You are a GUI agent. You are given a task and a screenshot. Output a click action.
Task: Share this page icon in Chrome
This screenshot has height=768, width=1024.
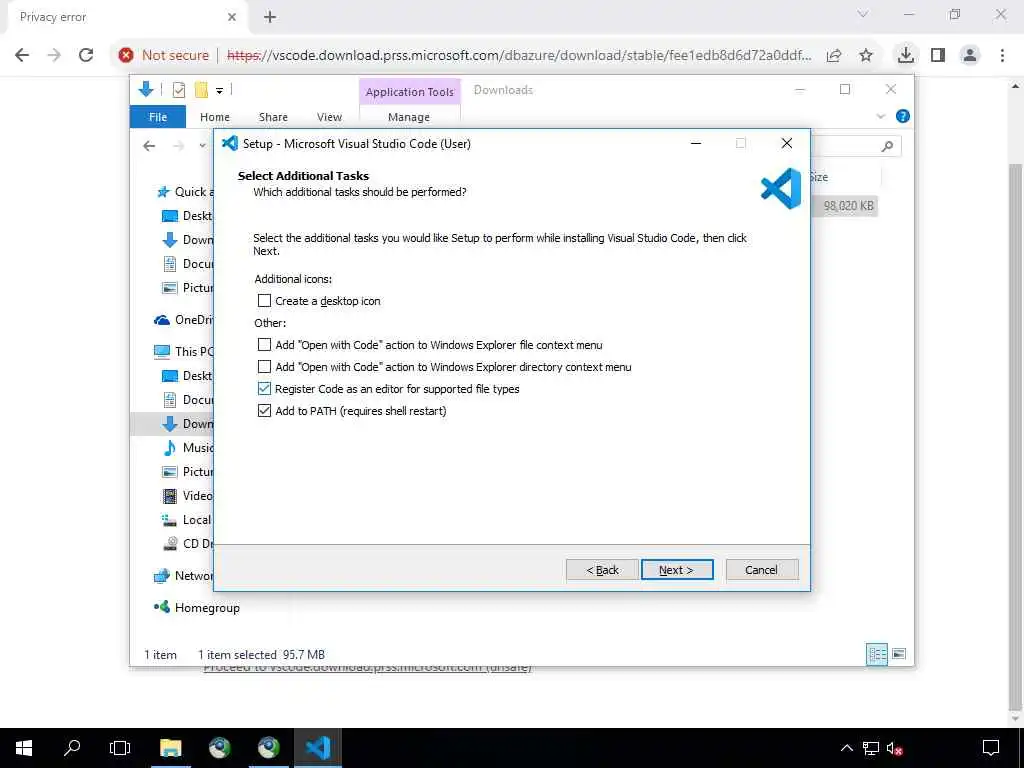834,56
